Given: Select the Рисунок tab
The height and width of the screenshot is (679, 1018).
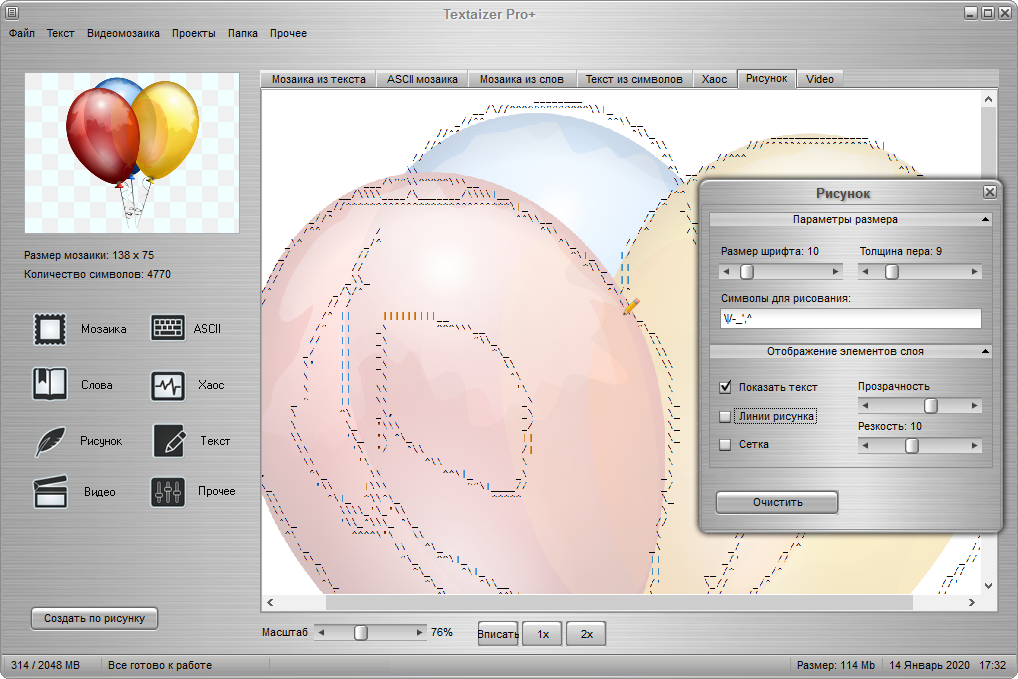Looking at the screenshot, I should (x=767, y=79).
